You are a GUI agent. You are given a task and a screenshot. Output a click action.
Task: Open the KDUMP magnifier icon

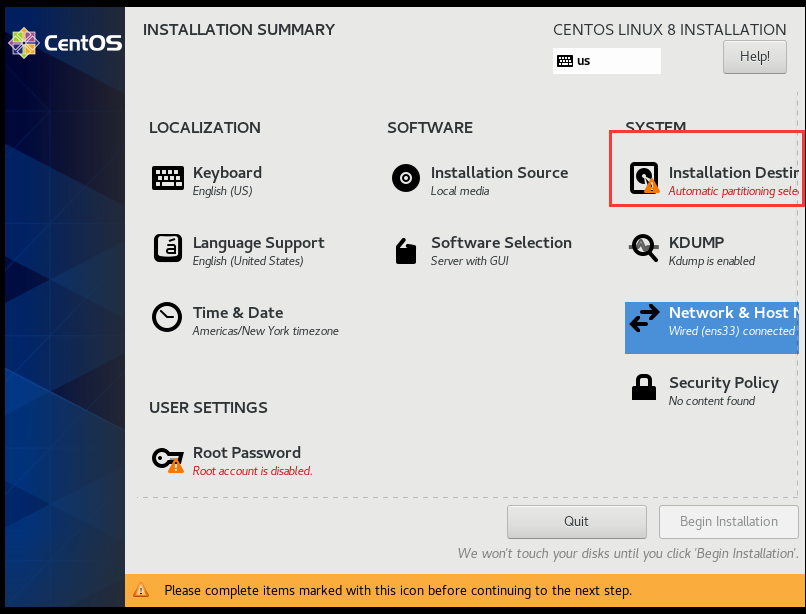pos(644,248)
